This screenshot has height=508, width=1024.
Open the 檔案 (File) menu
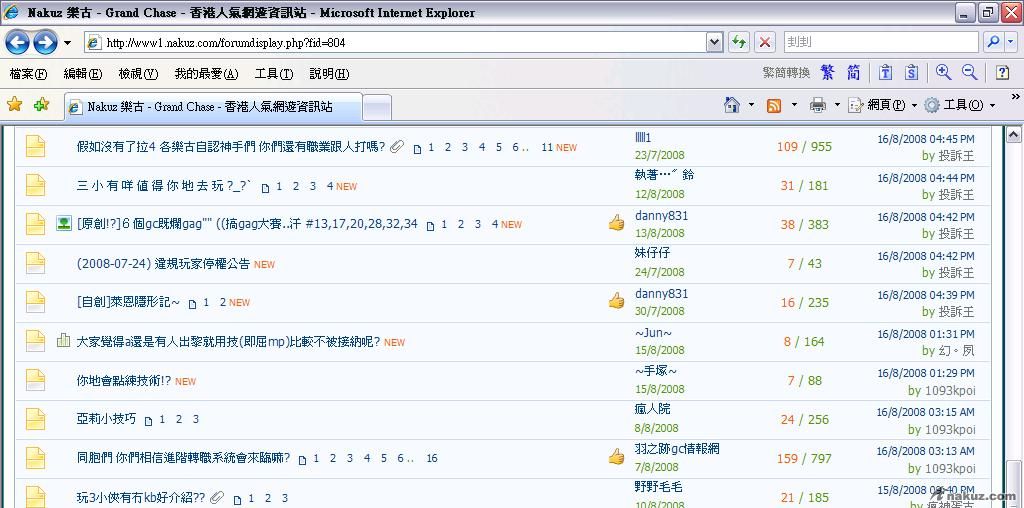(x=28, y=74)
